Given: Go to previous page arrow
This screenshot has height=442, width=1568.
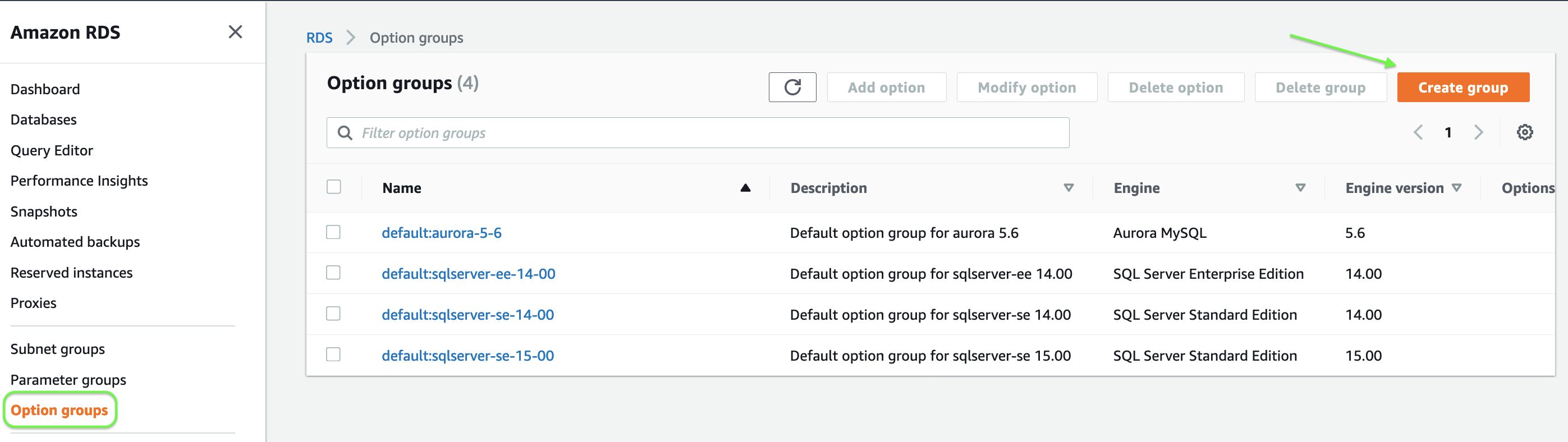Looking at the screenshot, I should [x=1418, y=132].
